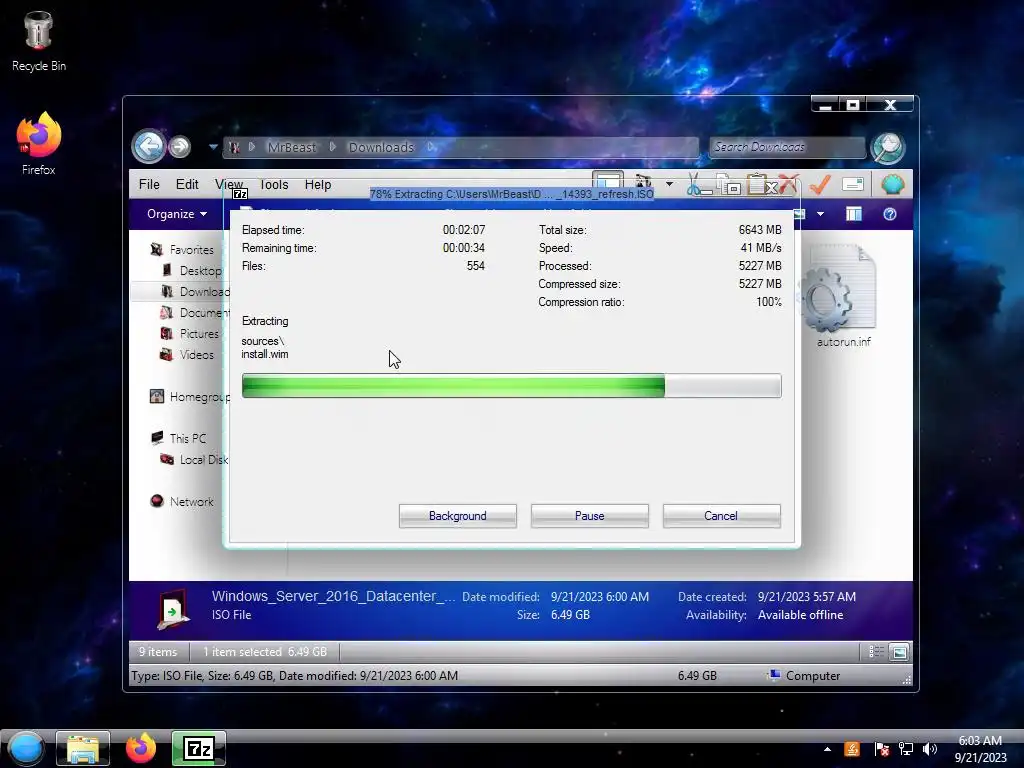The image size is (1024, 768).
Task: Click the Start orb button
Action: pos(25,748)
